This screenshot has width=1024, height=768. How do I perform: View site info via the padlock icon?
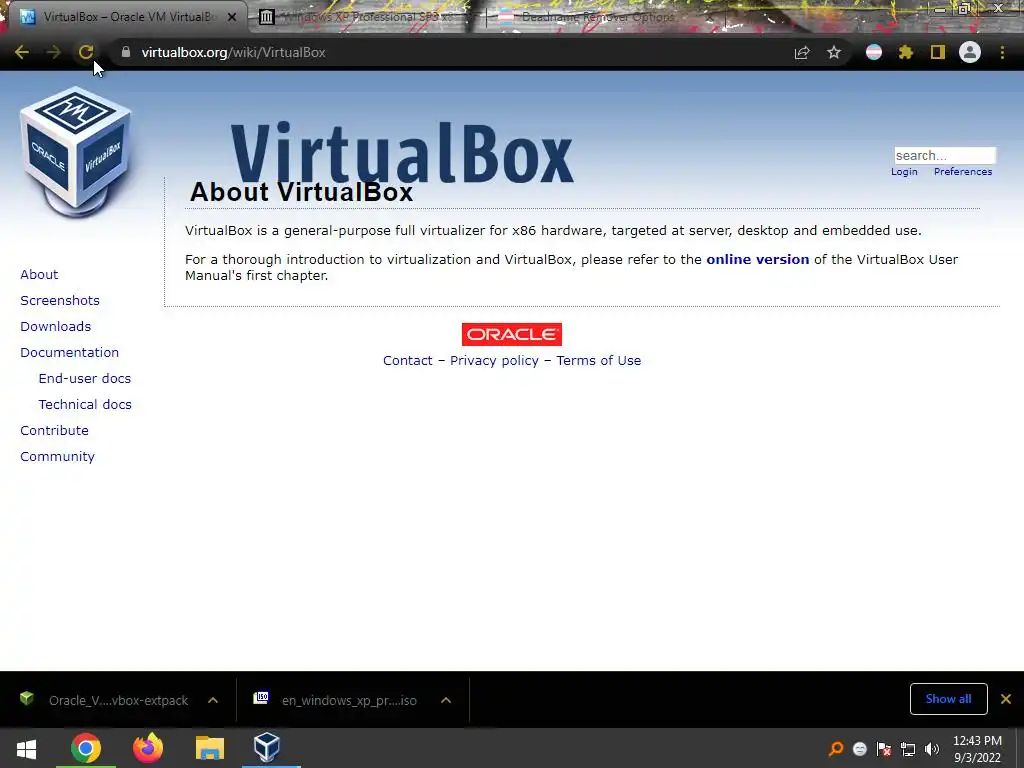pos(126,52)
